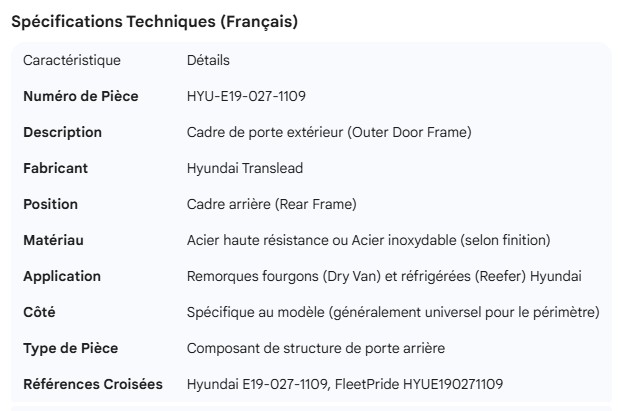The height and width of the screenshot is (411, 619).
Task: Select the "Numéro de Pièce" row label
Action: pos(80,96)
